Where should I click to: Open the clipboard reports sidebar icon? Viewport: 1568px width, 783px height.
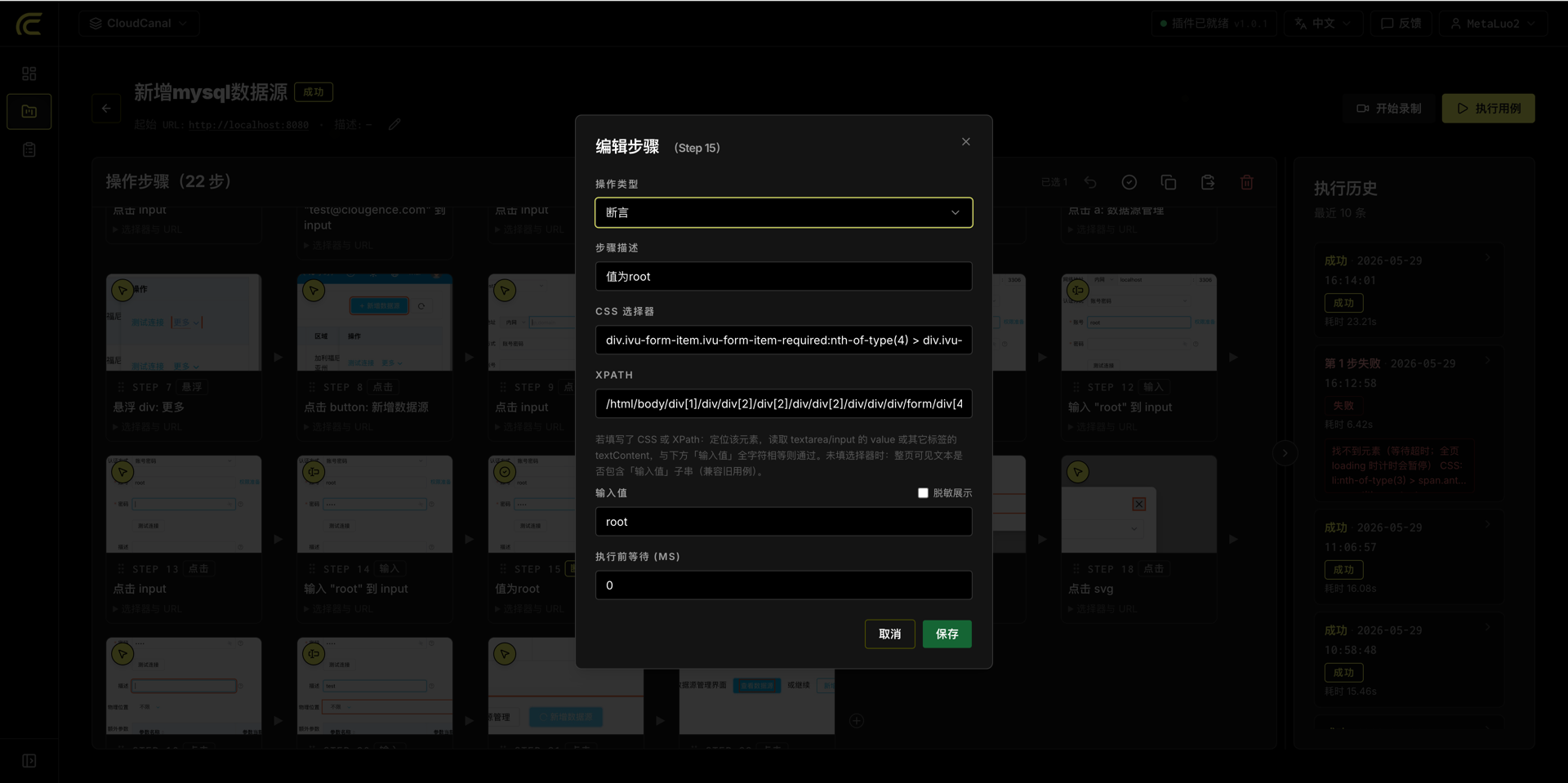(x=29, y=149)
